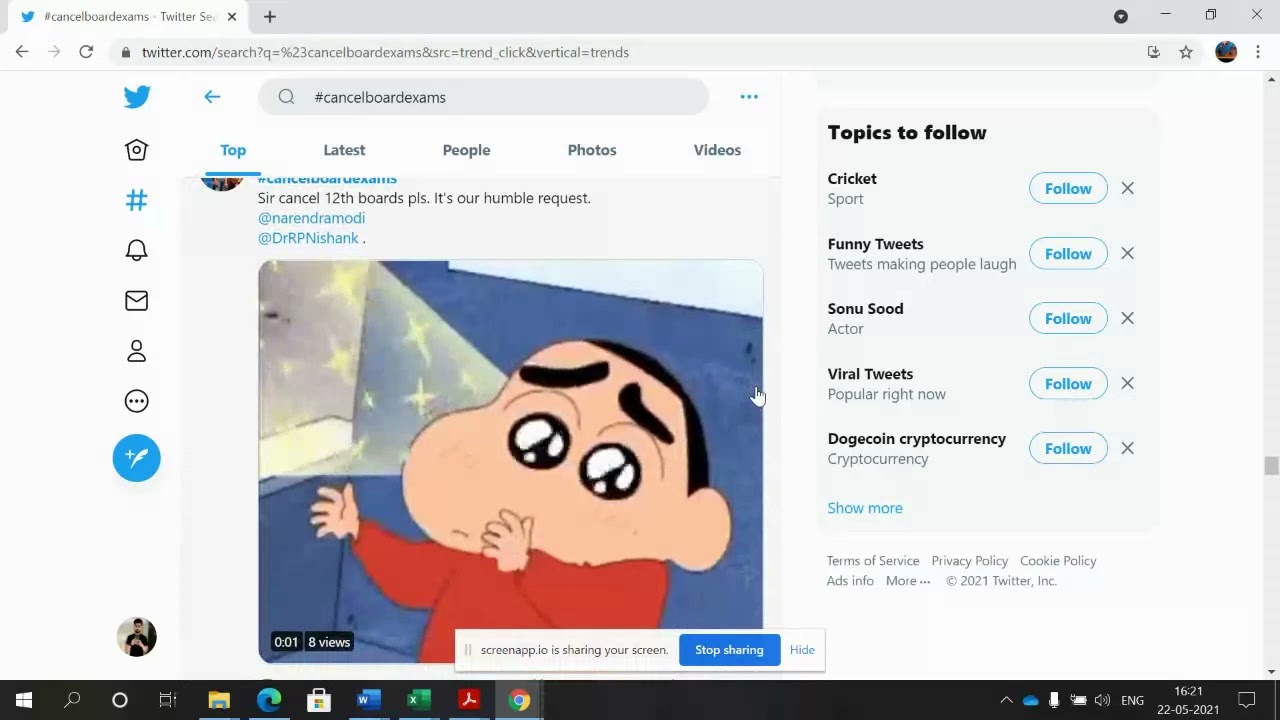
Task: Click Stop sharing button
Action: [729, 650]
